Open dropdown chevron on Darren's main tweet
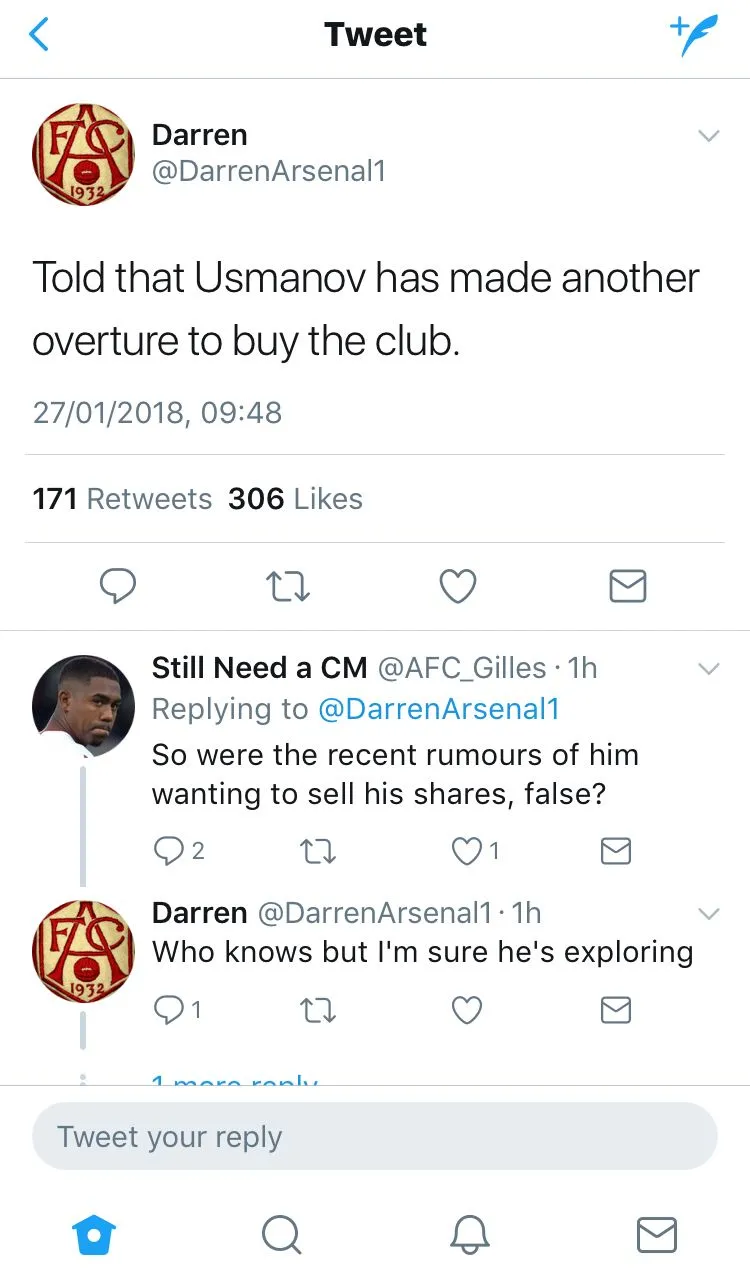 [x=708, y=136]
